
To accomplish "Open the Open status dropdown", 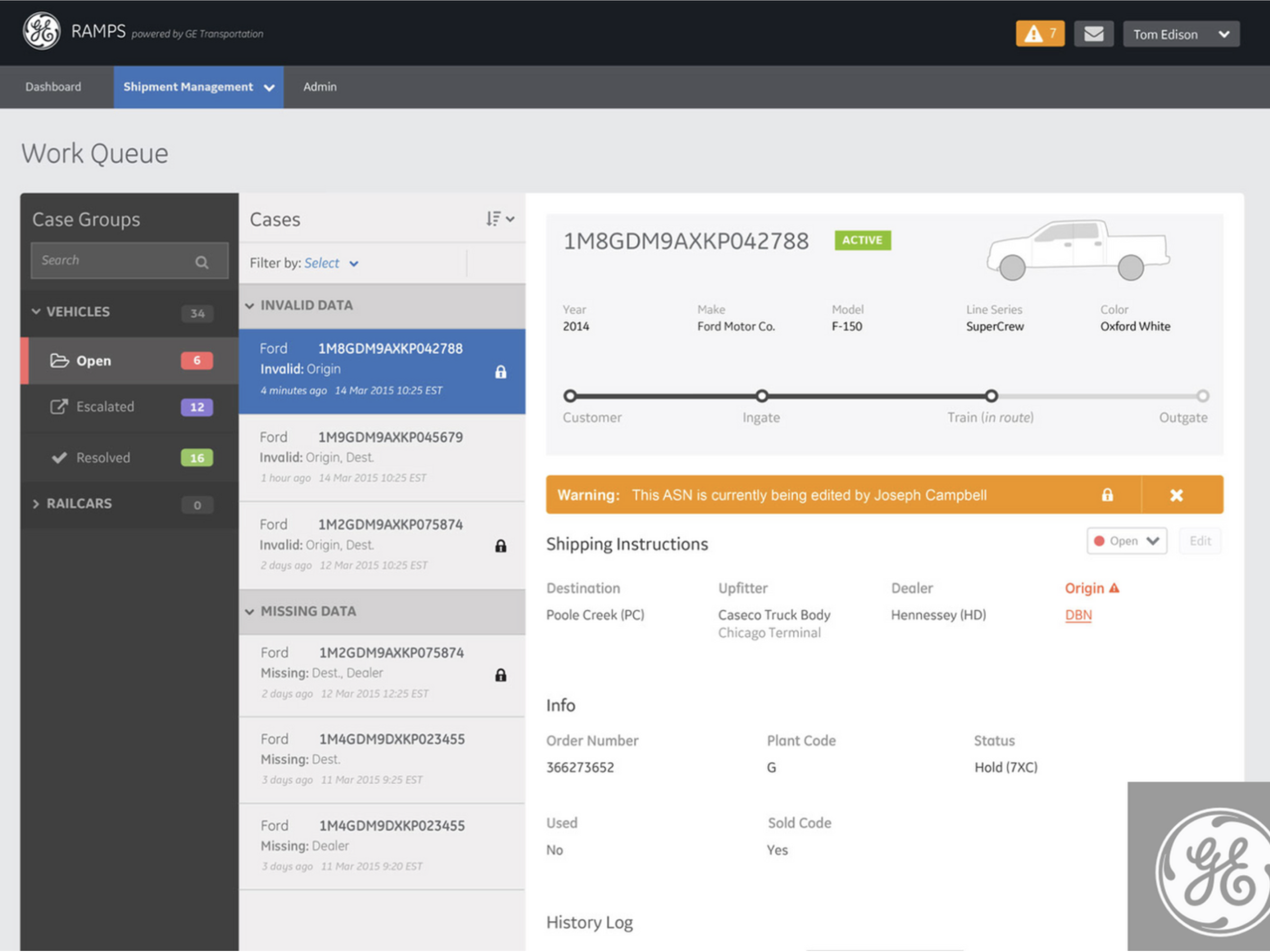I will pyautogui.click(x=1126, y=541).
